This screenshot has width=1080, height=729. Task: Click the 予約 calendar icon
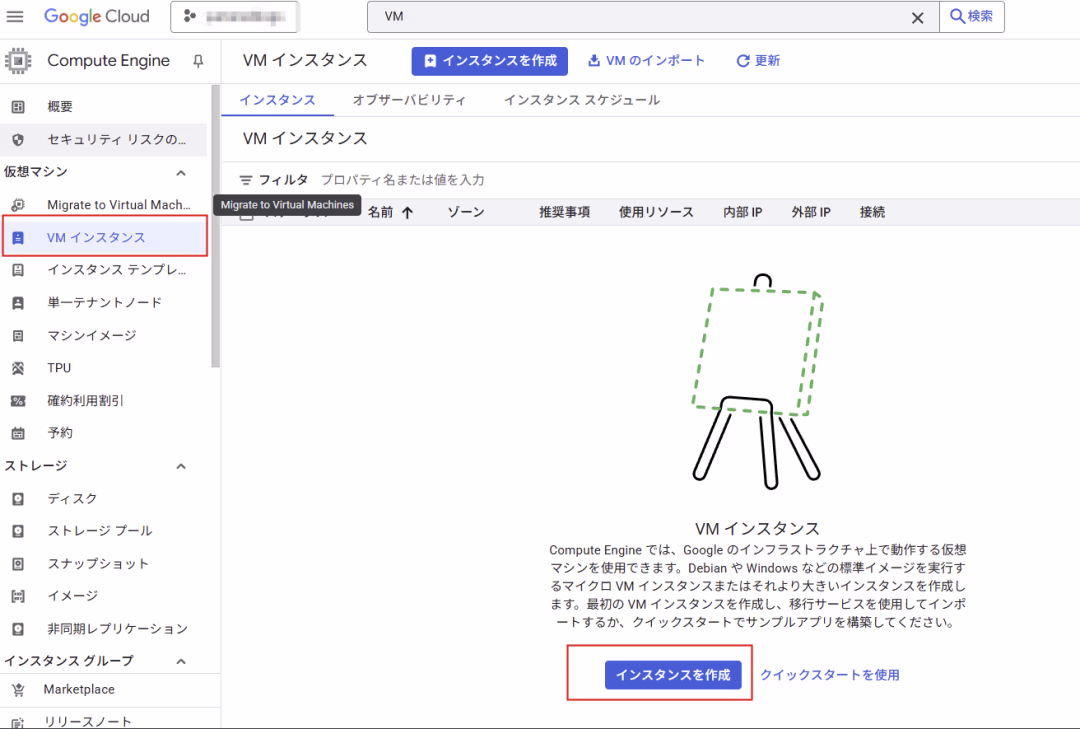[x=18, y=433]
